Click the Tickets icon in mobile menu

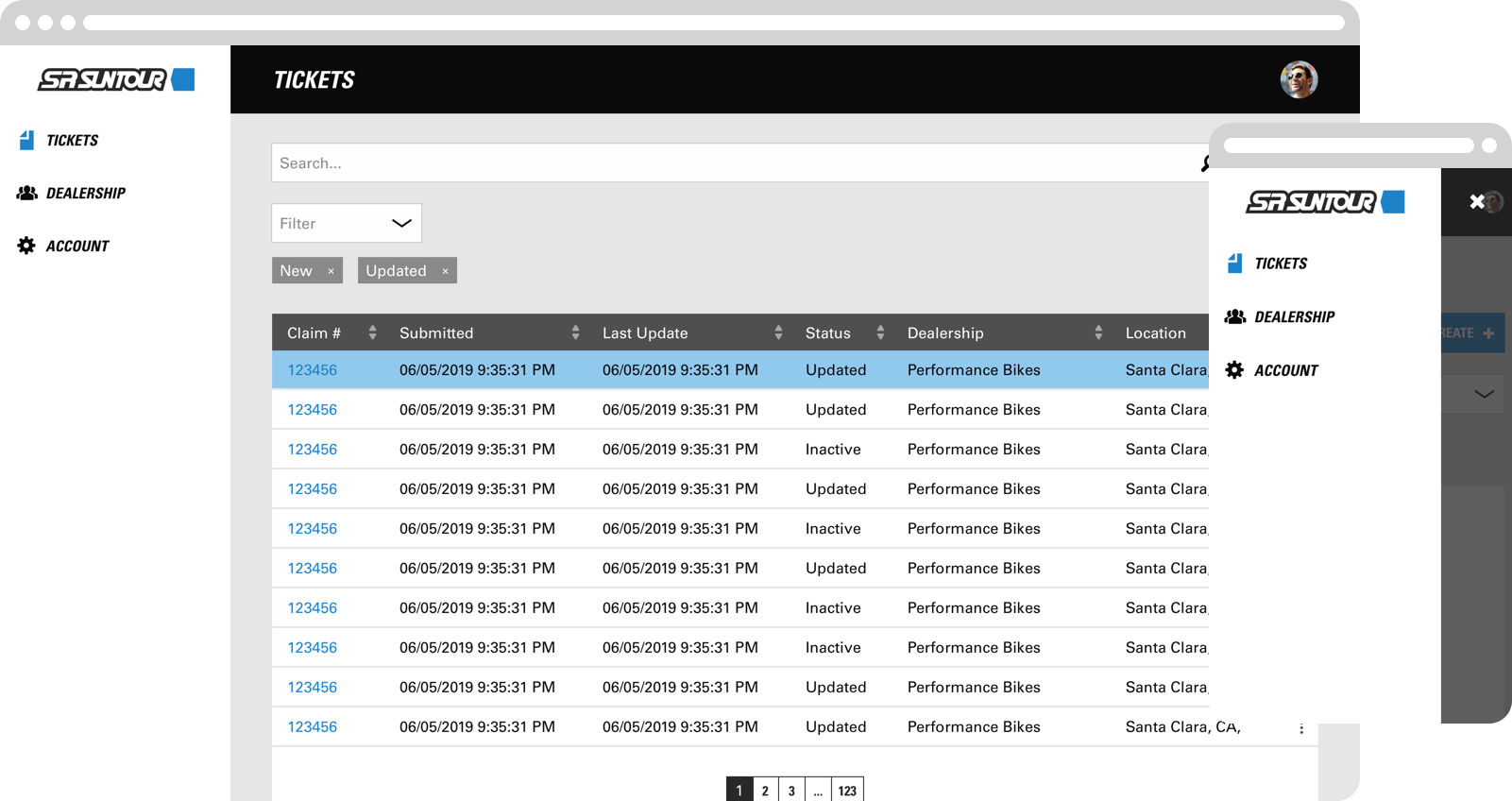(1234, 264)
